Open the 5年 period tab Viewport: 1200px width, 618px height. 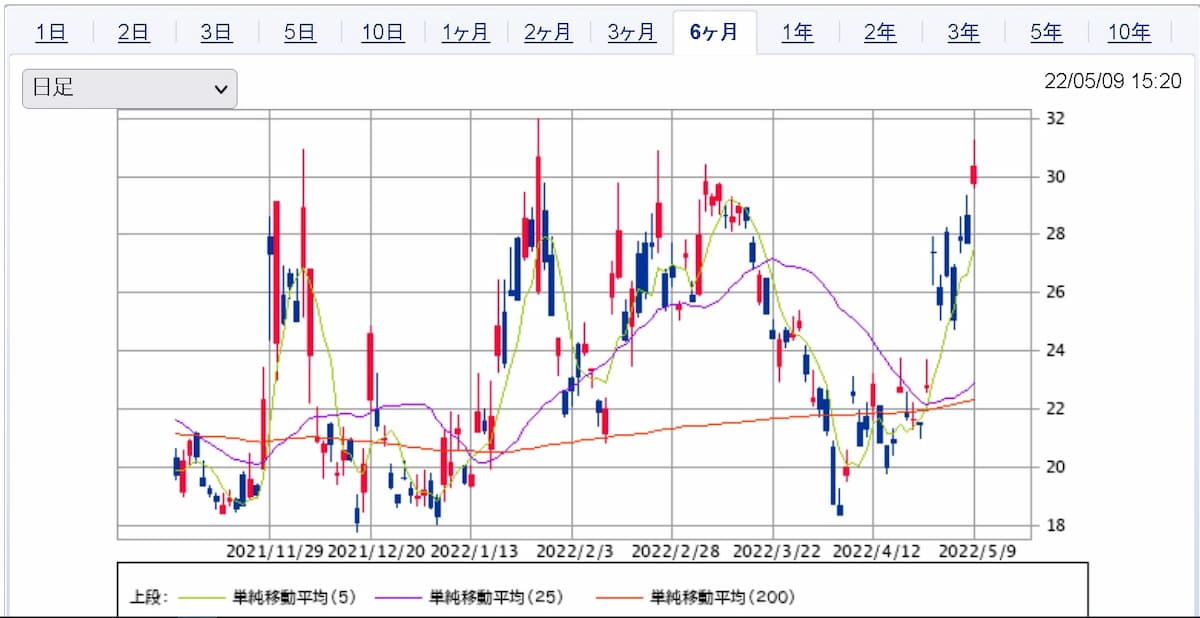coord(1046,32)
